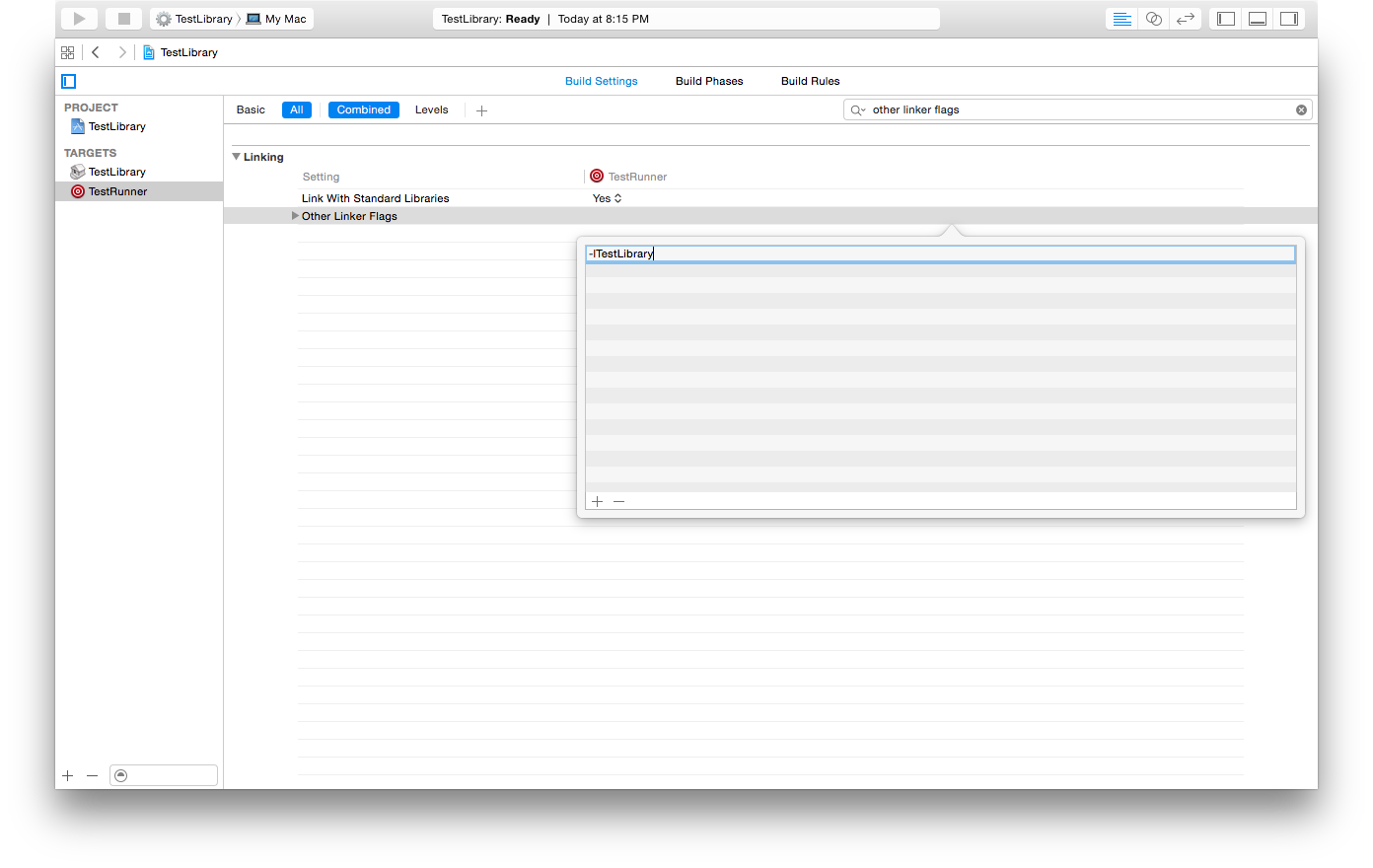
Task: Delete the selected target
Action: point(92,776)
